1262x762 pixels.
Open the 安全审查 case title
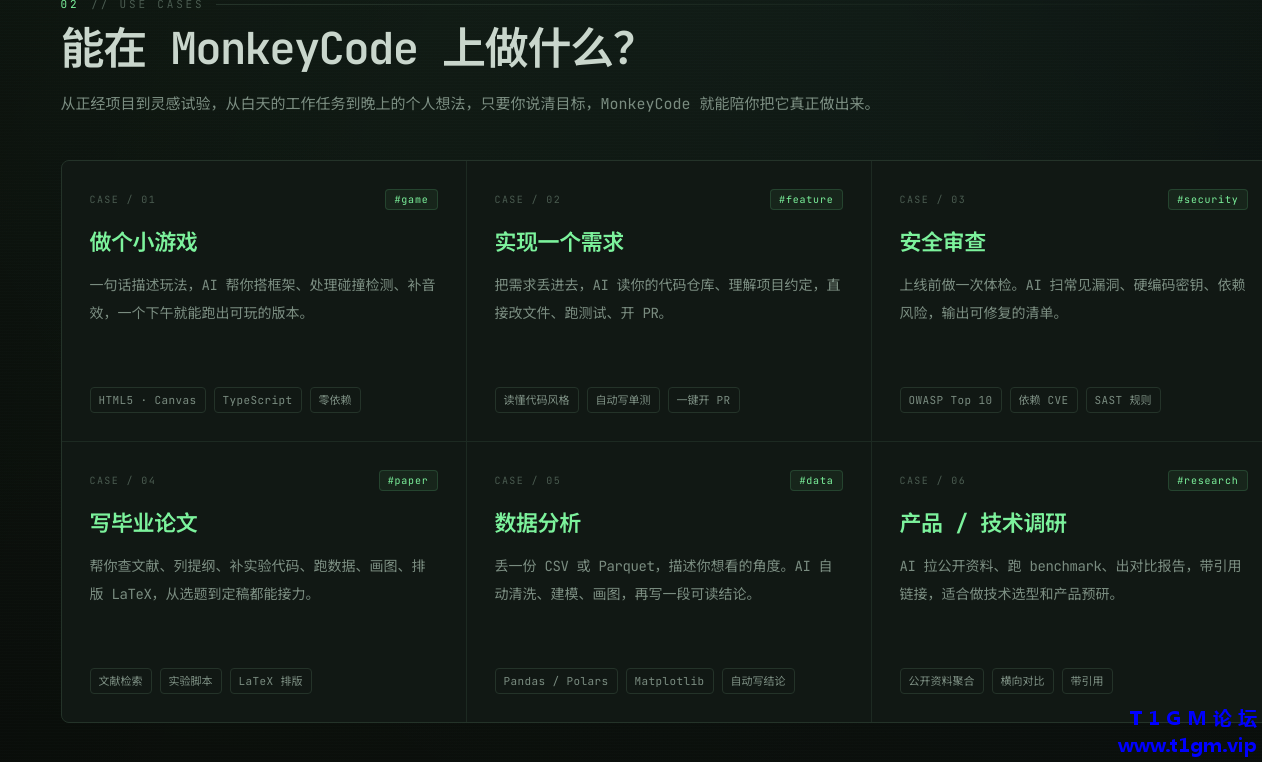(943, 242)
